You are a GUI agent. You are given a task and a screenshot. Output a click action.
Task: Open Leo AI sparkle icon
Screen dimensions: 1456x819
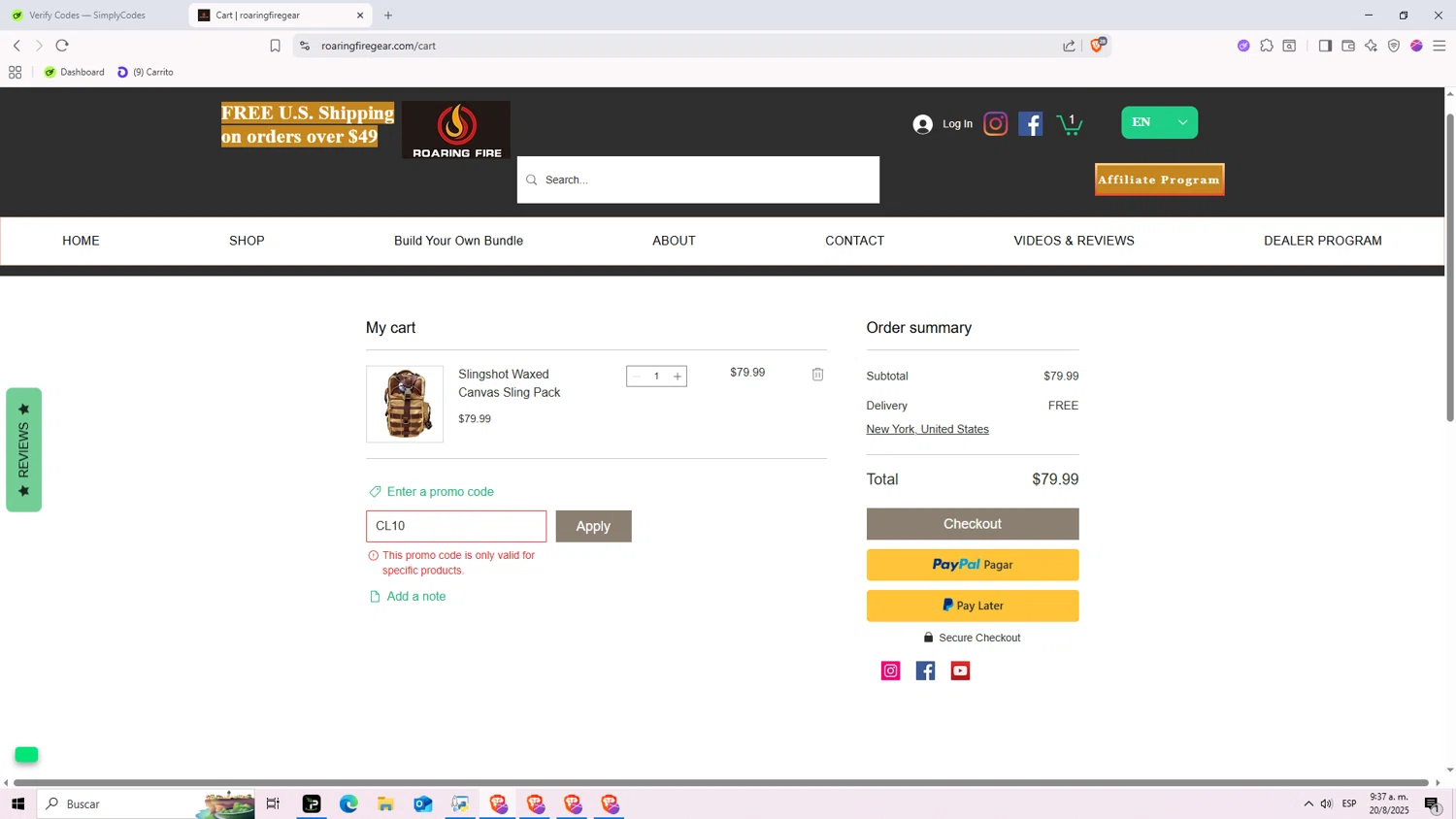(1371, 46)
